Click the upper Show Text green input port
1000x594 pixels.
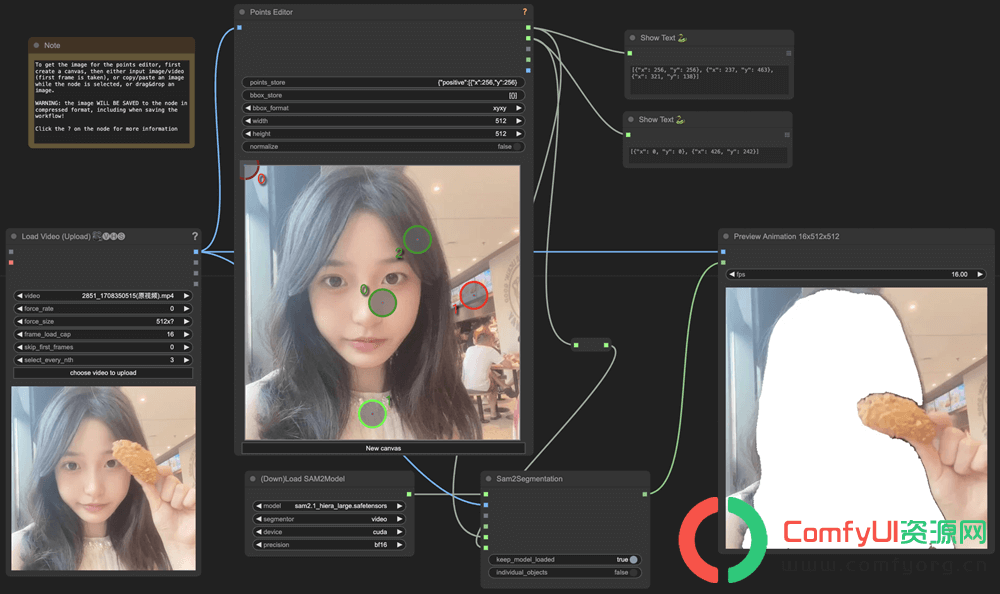click(x=629, y=53)
